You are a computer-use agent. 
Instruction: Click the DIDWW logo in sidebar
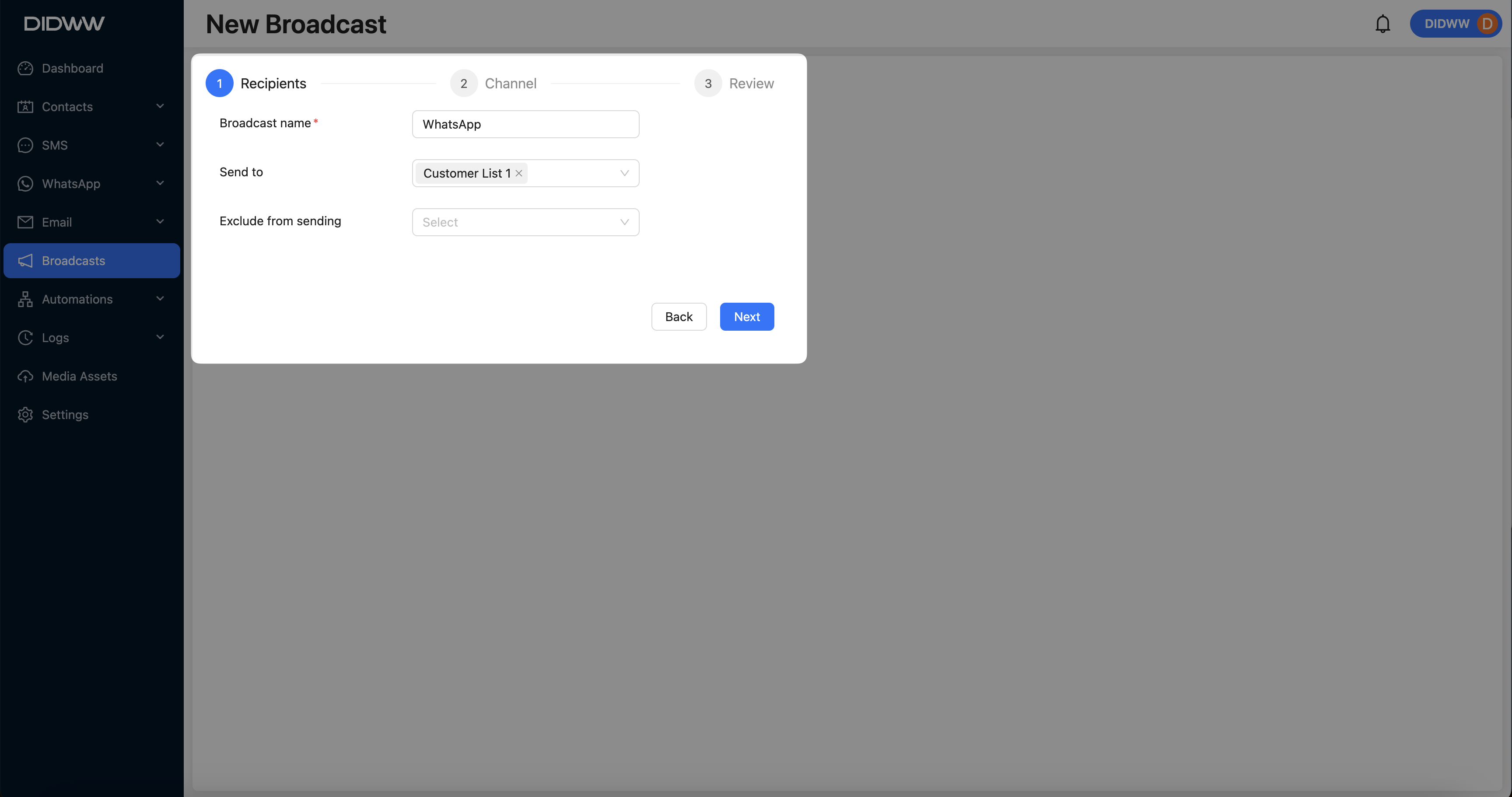pyautogui.click(x=65, y=24)
